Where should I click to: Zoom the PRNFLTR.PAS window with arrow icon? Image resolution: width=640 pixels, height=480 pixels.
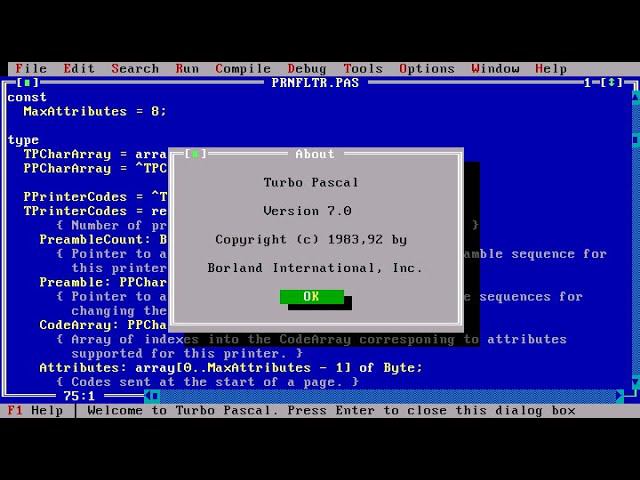pyautogui.click(x=611, y=82)
